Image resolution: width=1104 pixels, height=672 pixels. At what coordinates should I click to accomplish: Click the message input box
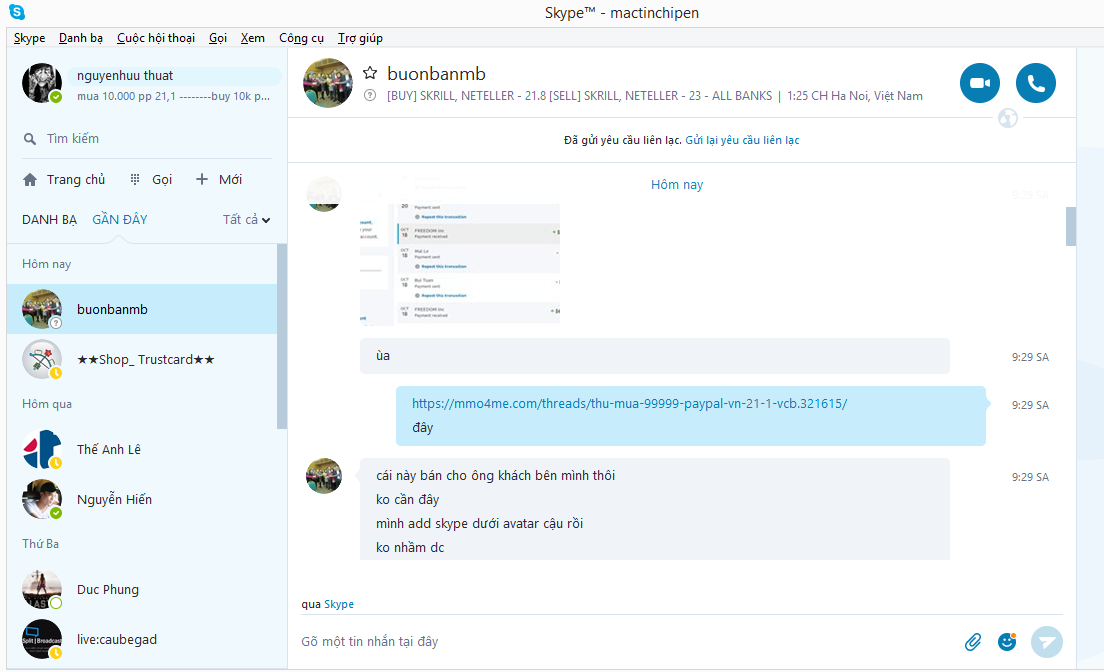pyautogui.click(x=627, y=642)
